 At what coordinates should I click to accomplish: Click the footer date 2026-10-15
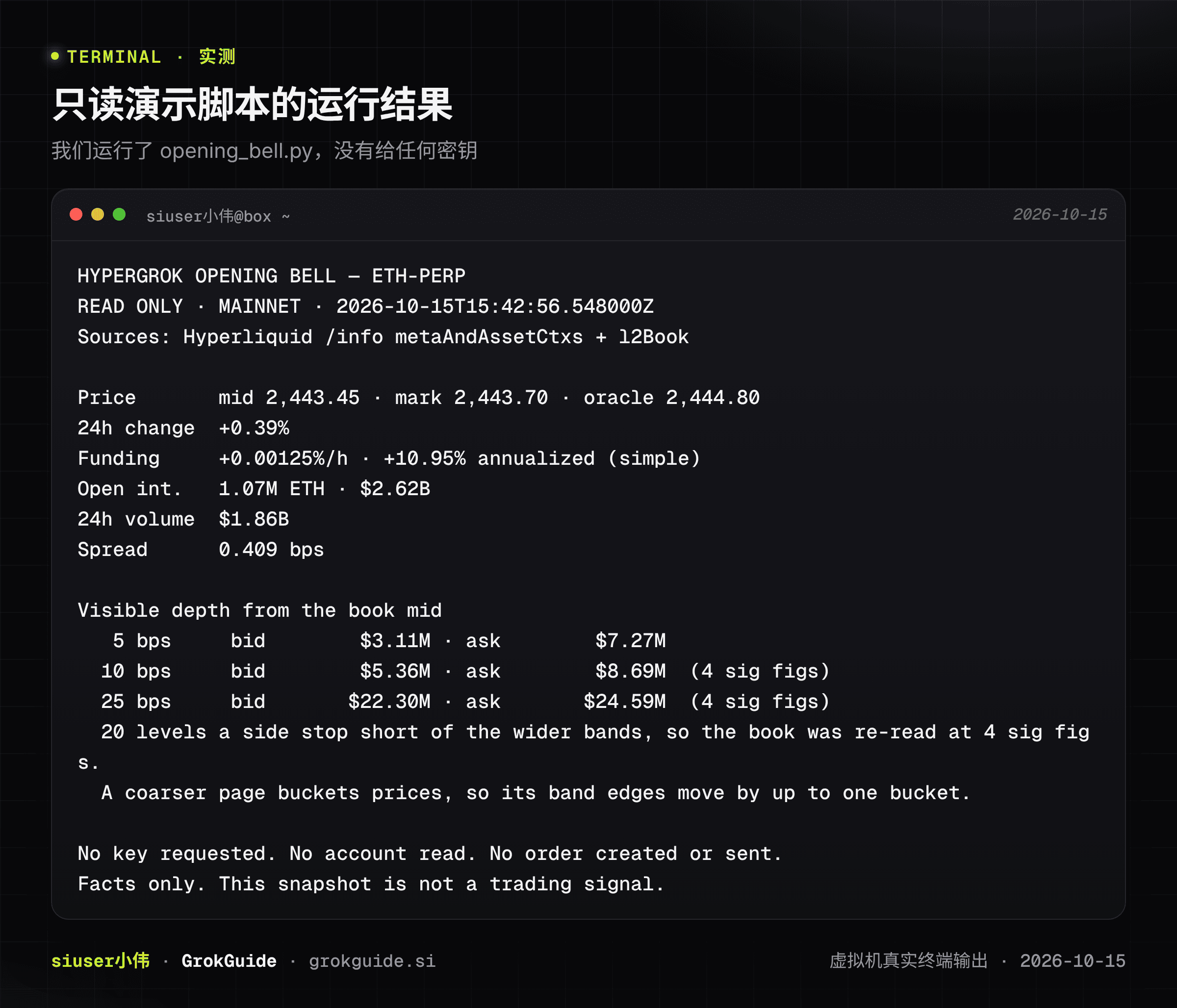click(x=1073, y=961)
